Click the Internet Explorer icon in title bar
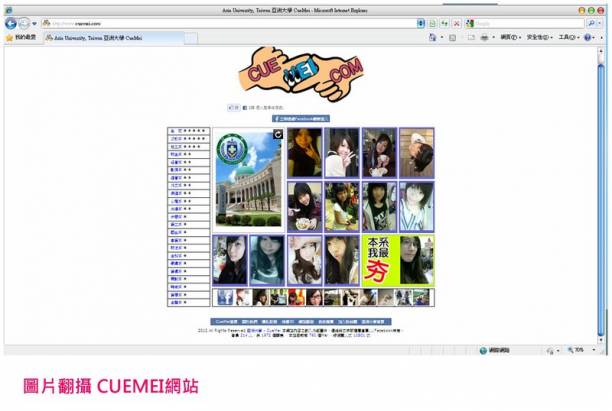612x411 pixels. click(x=9, y=10)
